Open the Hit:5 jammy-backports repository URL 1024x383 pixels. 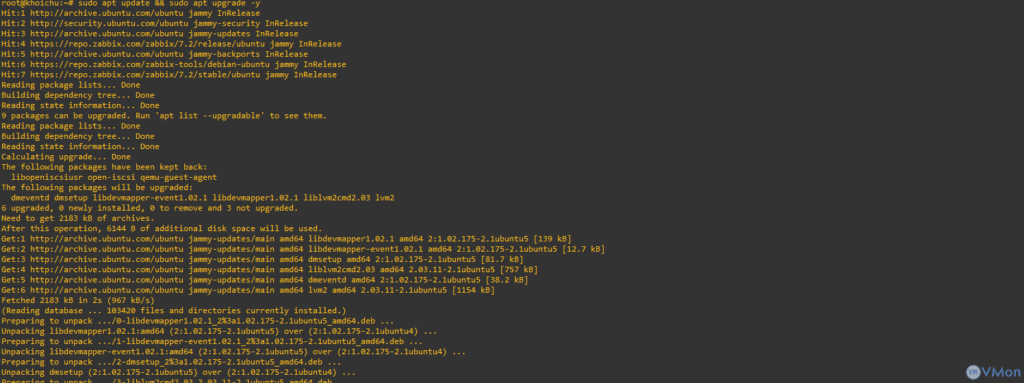(x=107, y=54)
